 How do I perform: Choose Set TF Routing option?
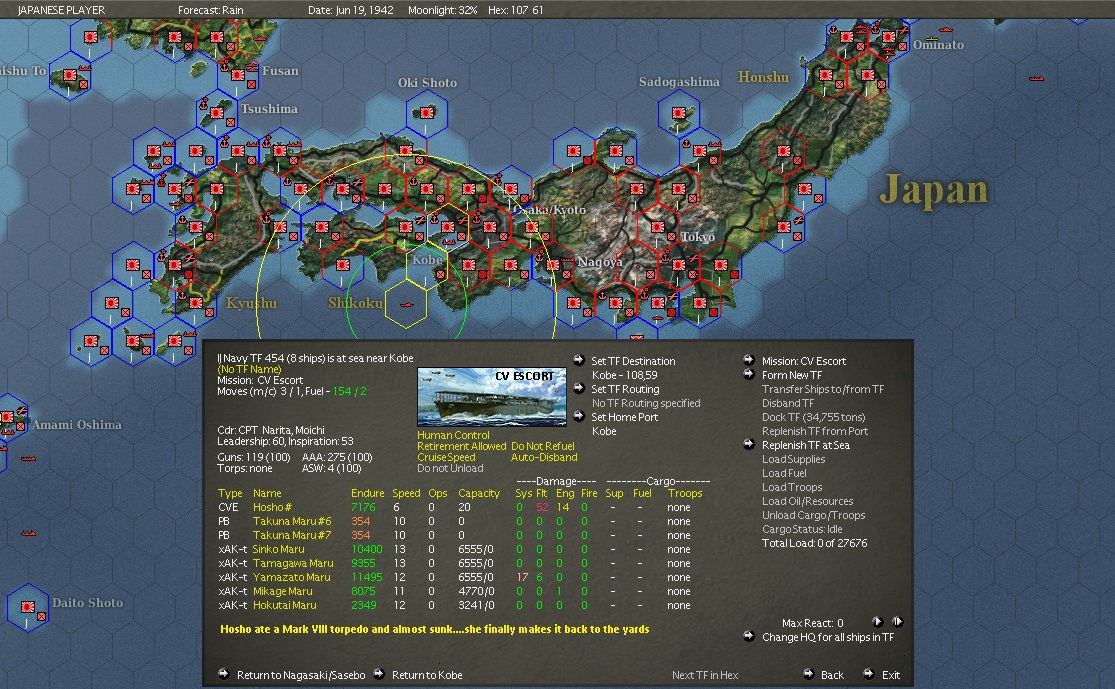tap(625, 390)
